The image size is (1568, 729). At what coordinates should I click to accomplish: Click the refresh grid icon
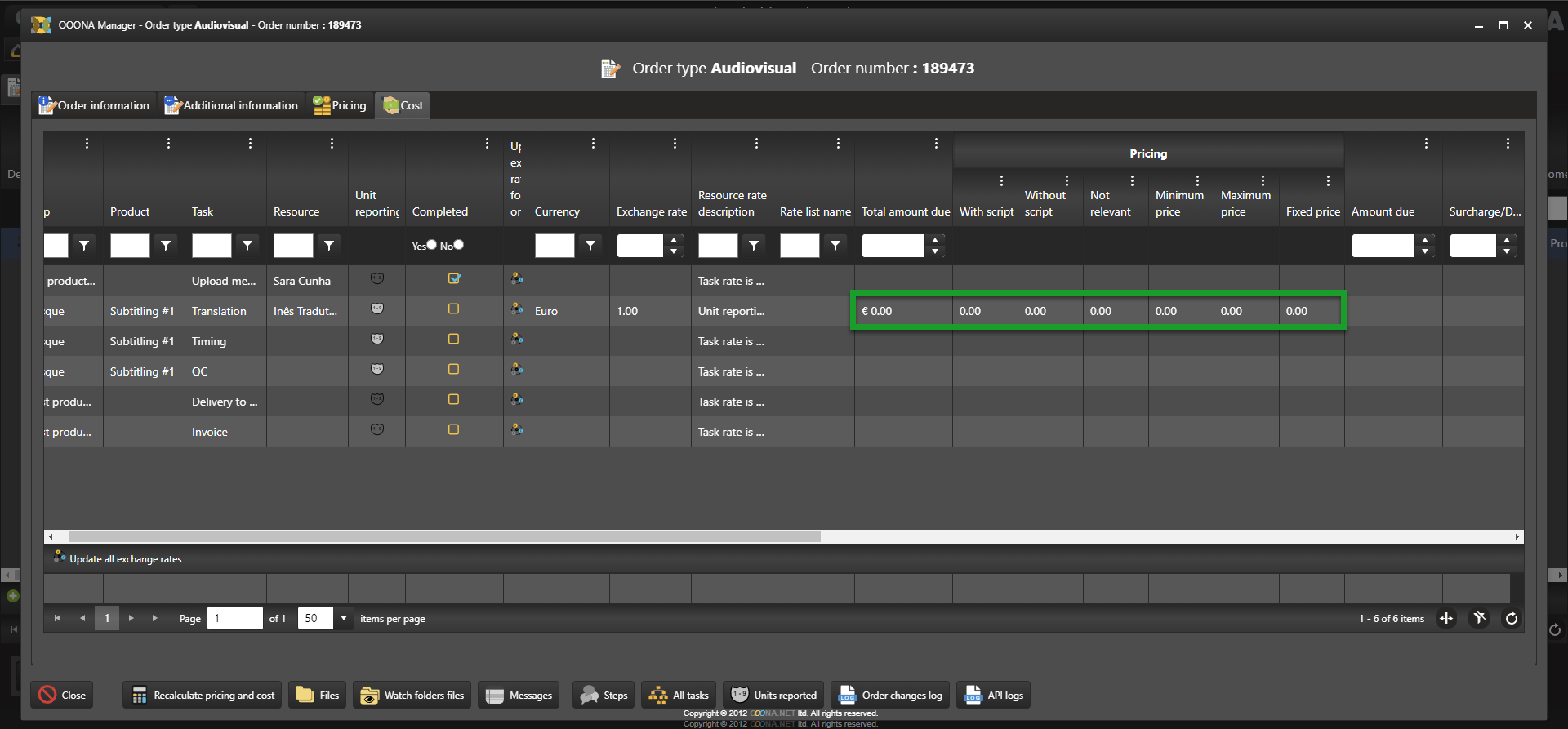coord(1511,619)
